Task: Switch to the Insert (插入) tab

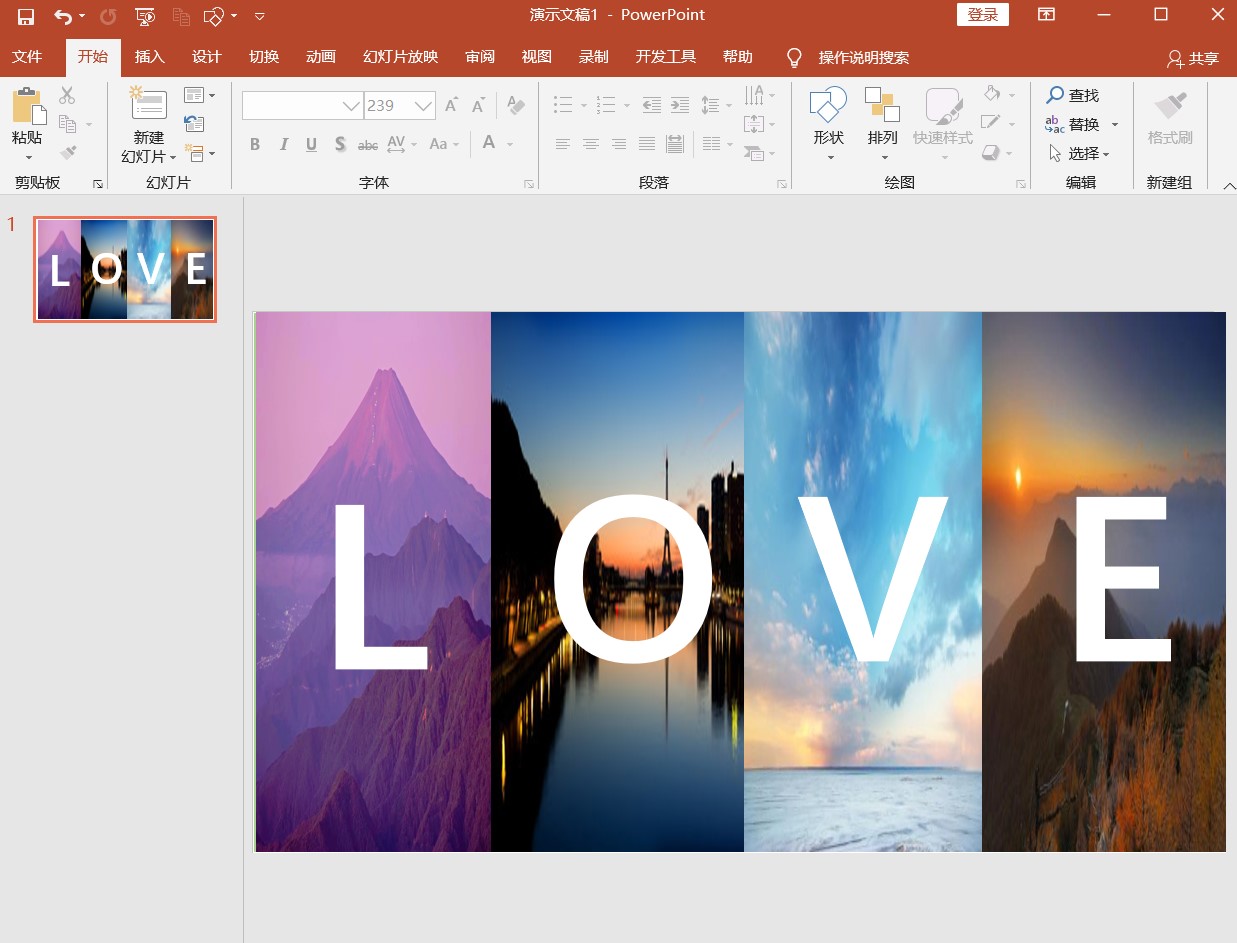Action: click(x=149, y=57)
